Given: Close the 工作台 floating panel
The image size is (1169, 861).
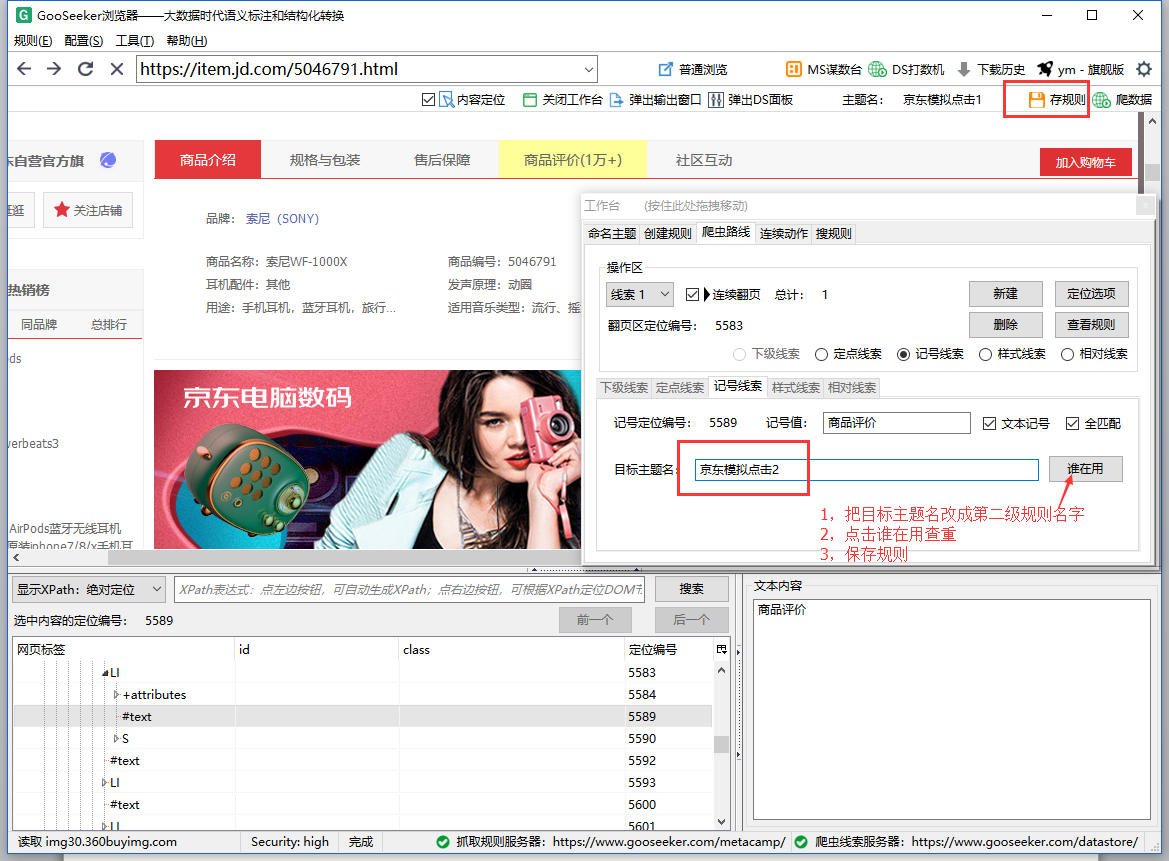Looking at the screenshot, I should (x=1144, y=206).
